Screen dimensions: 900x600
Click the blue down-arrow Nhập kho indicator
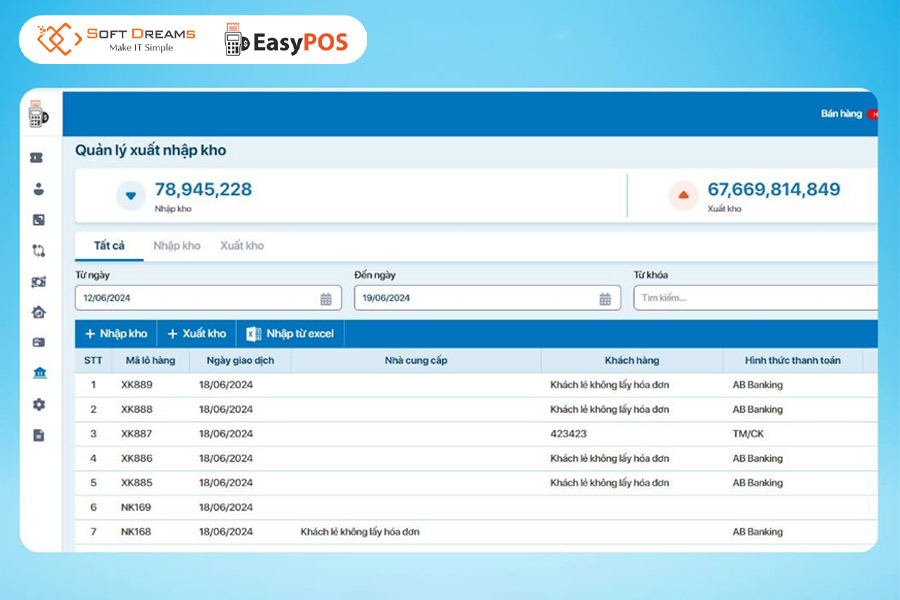click(x=131, y=196)
